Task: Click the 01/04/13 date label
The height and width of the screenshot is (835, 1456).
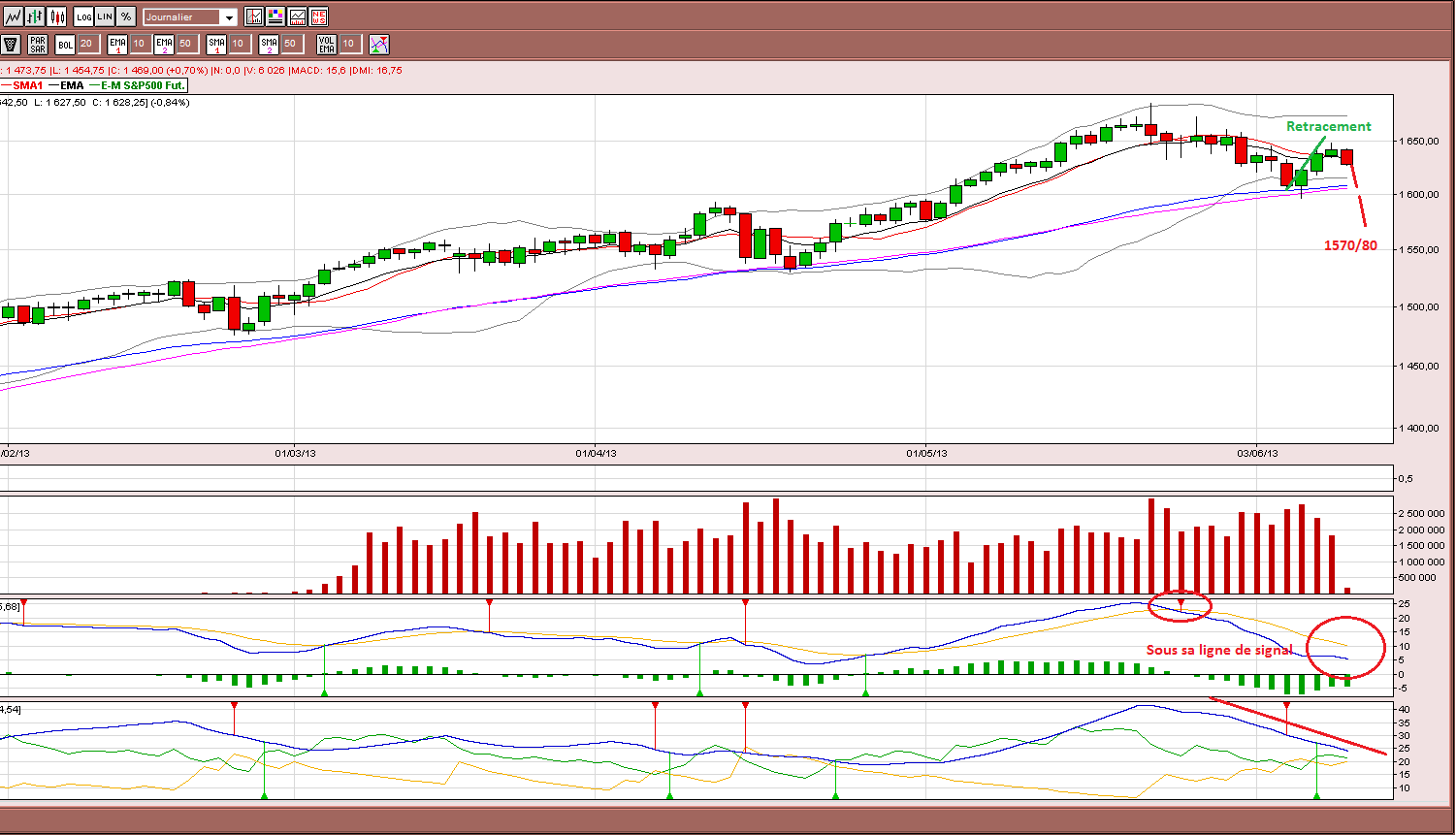Action: 596,453
